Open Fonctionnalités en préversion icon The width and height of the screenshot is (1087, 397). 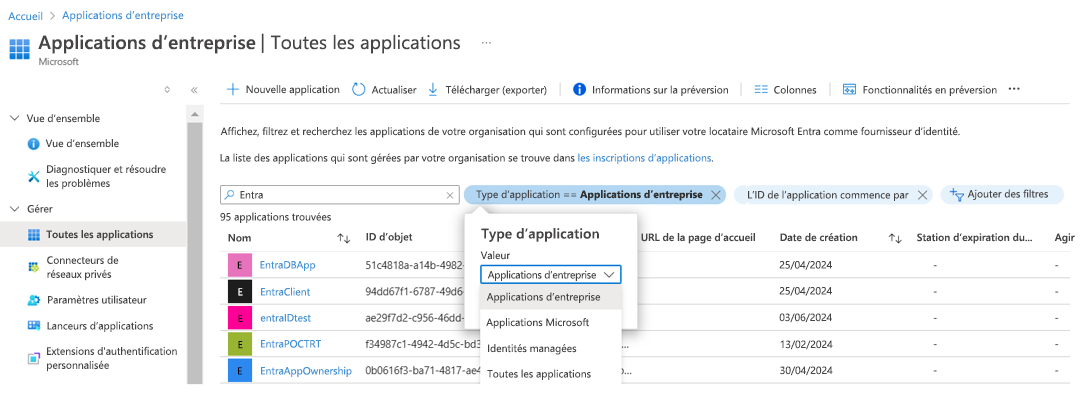pos(849,89)
